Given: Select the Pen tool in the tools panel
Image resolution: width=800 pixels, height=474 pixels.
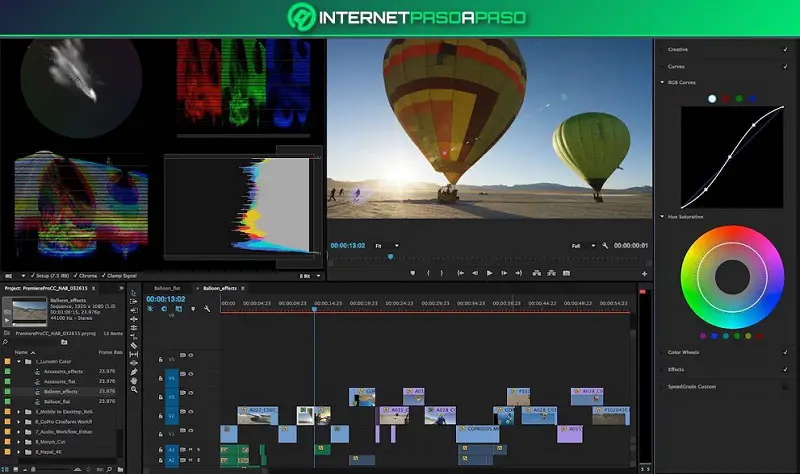Looking at the screenshot, I should pyautogui.click(x=134, y=371).
